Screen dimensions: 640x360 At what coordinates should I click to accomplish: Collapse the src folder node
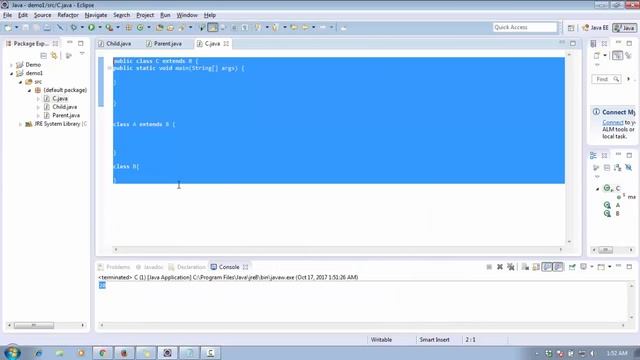pyautogui.click(x=20, y=82)
